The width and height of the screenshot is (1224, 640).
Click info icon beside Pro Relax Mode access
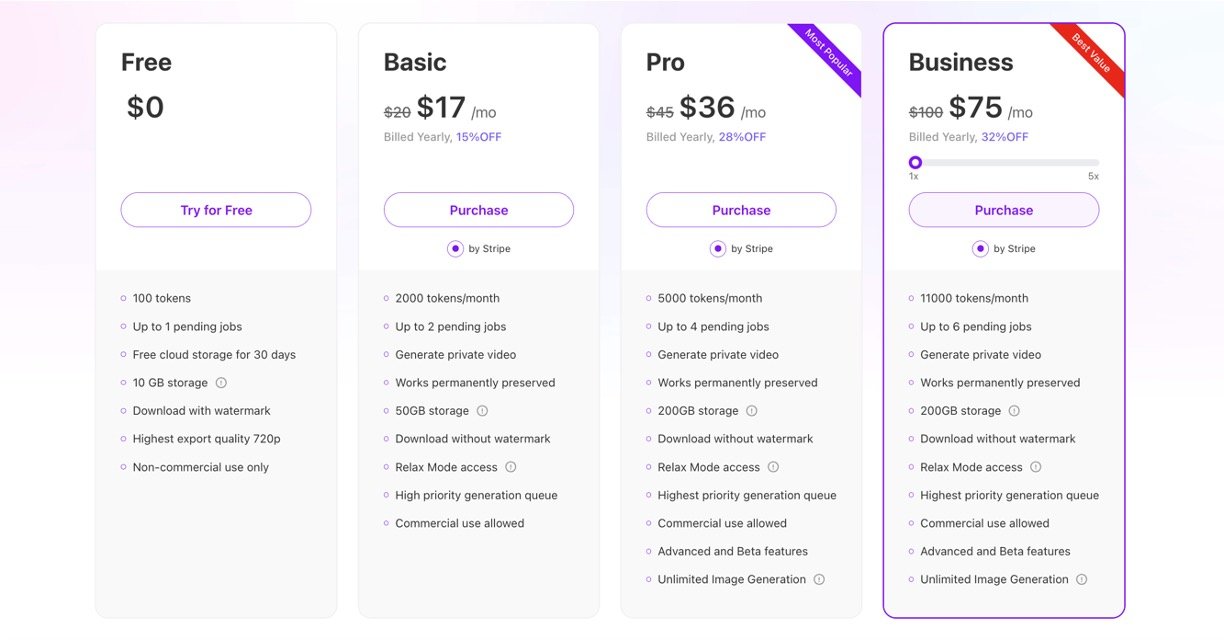[x=773, y=467]
